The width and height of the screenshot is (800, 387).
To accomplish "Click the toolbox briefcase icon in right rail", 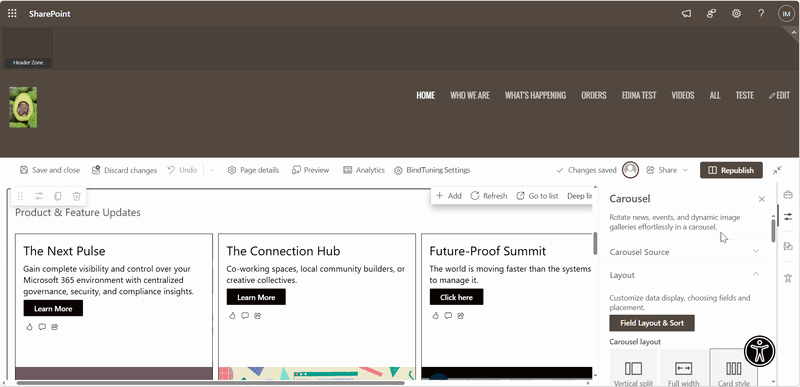I will (788, 194).
